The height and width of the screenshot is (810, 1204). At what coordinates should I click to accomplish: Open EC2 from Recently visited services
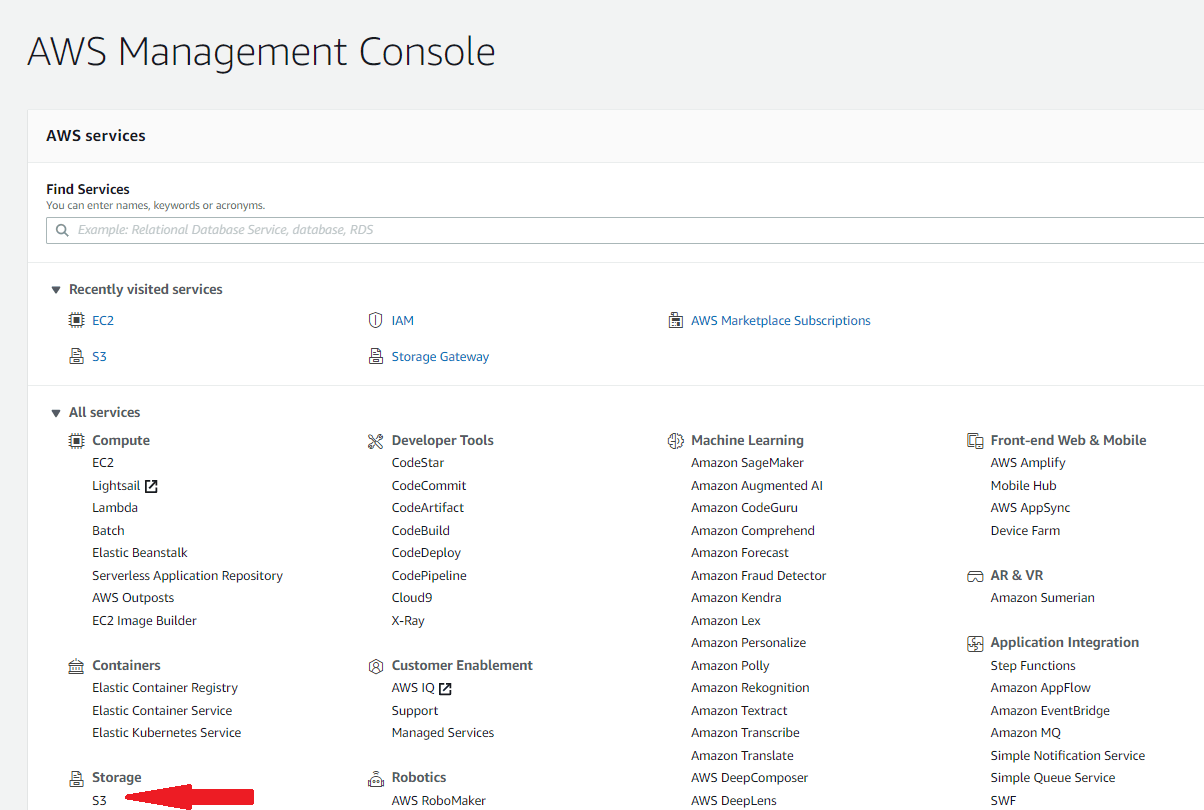point(103,321)
